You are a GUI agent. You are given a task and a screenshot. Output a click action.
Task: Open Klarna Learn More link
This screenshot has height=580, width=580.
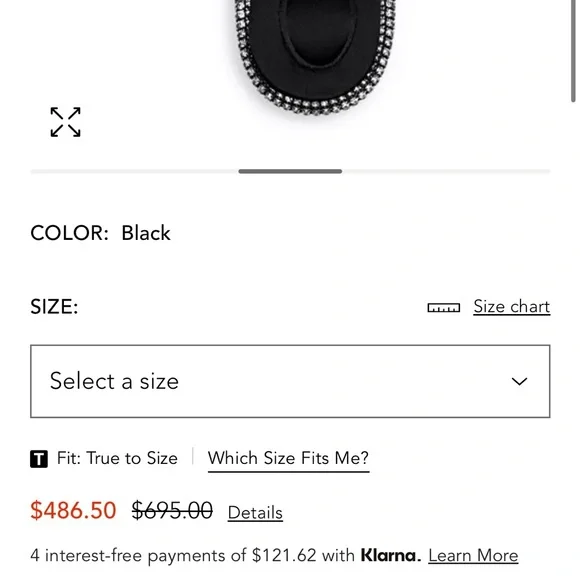click(473, 556)
